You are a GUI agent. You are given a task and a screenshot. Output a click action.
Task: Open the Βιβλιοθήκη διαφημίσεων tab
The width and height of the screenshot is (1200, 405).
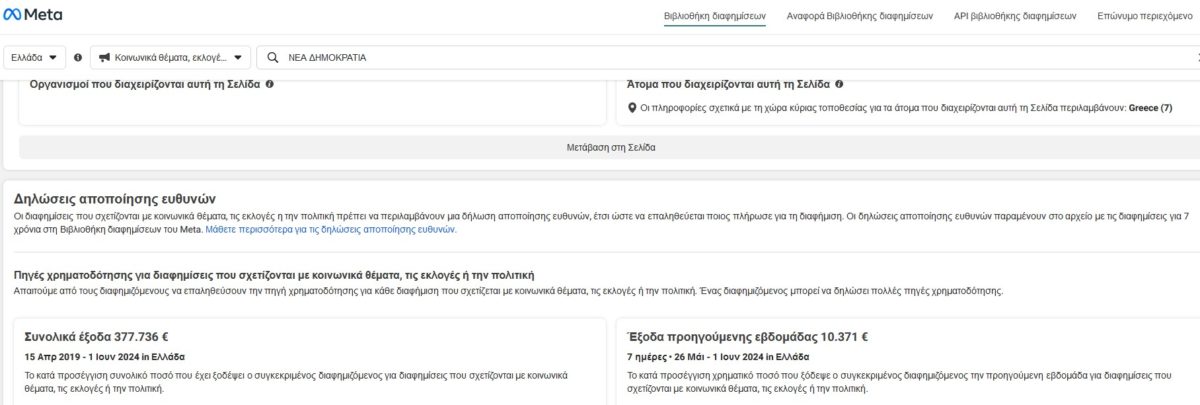(x=715, y=16)
